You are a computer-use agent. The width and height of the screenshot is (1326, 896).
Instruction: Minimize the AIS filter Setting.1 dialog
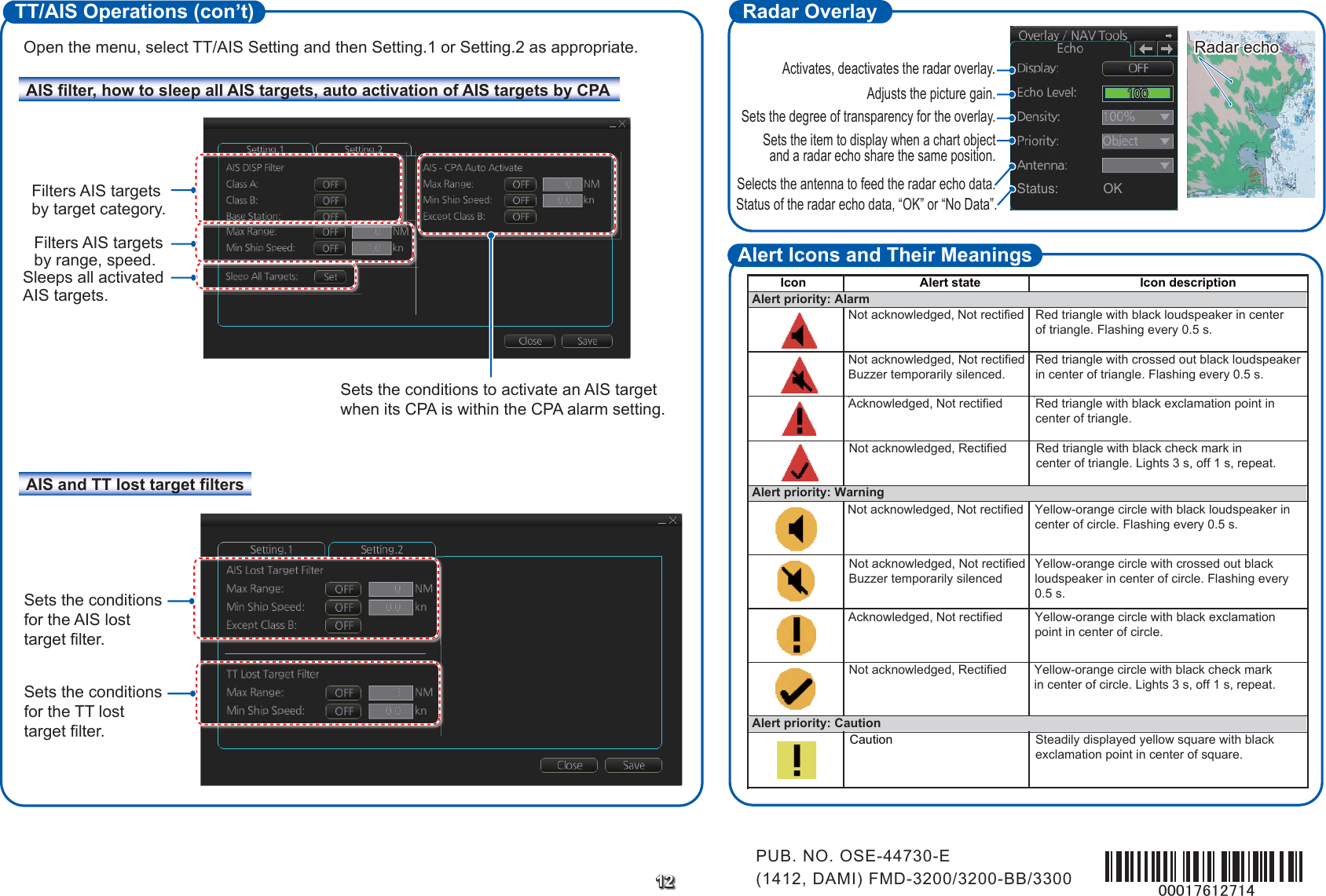[613, 124]
